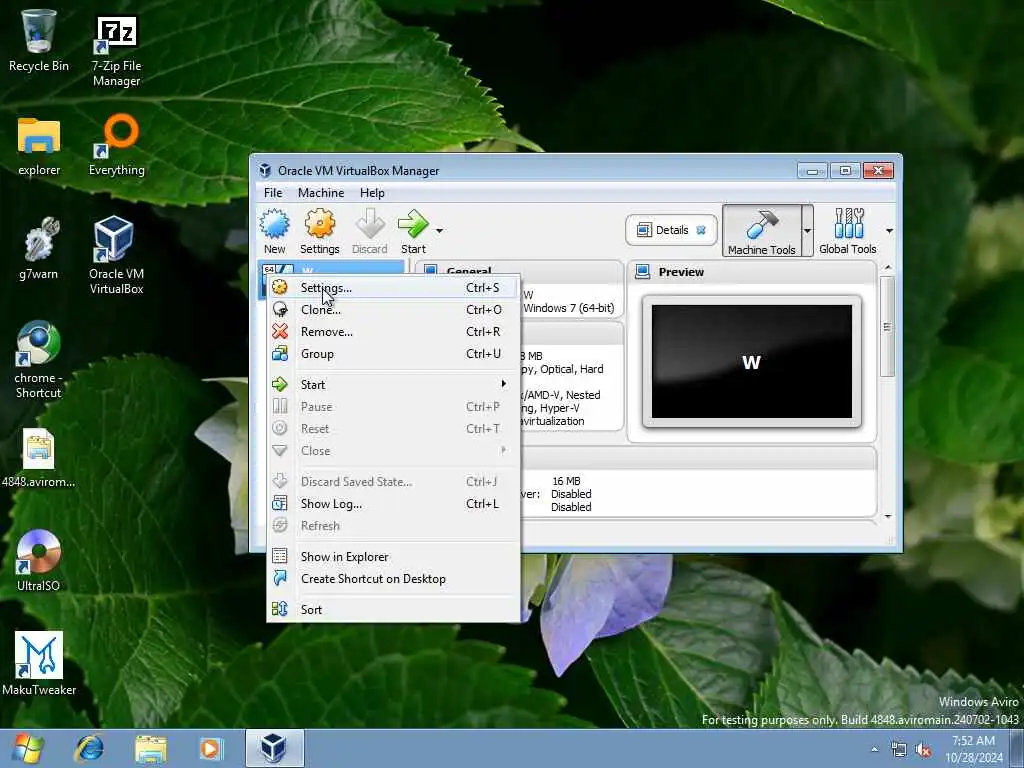Image resolution: width=1024 pixels, height=768 pixels.
Task: Open the Windows Start button
Action: coord(27,748)
